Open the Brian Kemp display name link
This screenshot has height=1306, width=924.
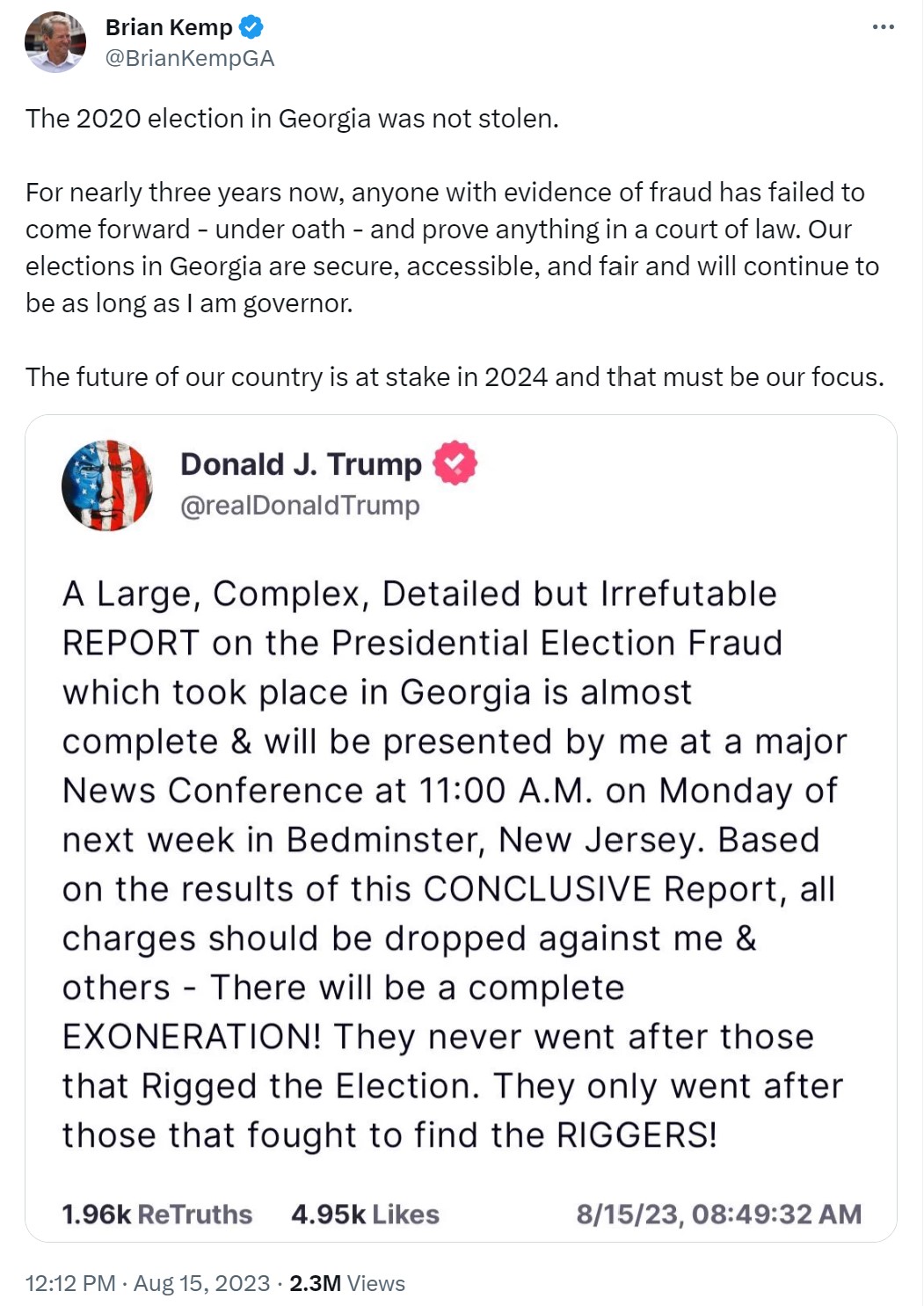pos(169,27)
